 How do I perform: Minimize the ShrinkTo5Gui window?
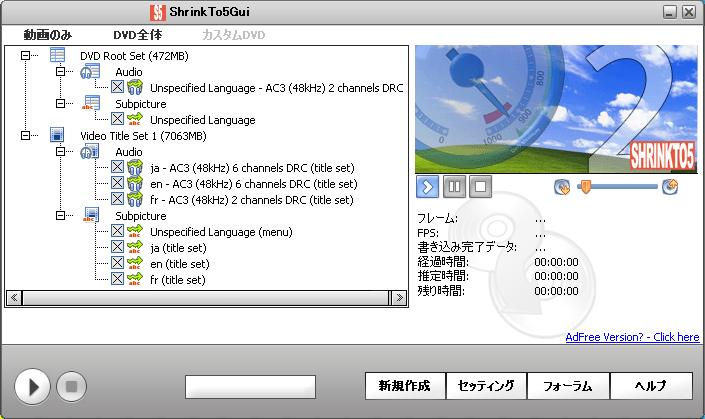(x=669, y=12)
